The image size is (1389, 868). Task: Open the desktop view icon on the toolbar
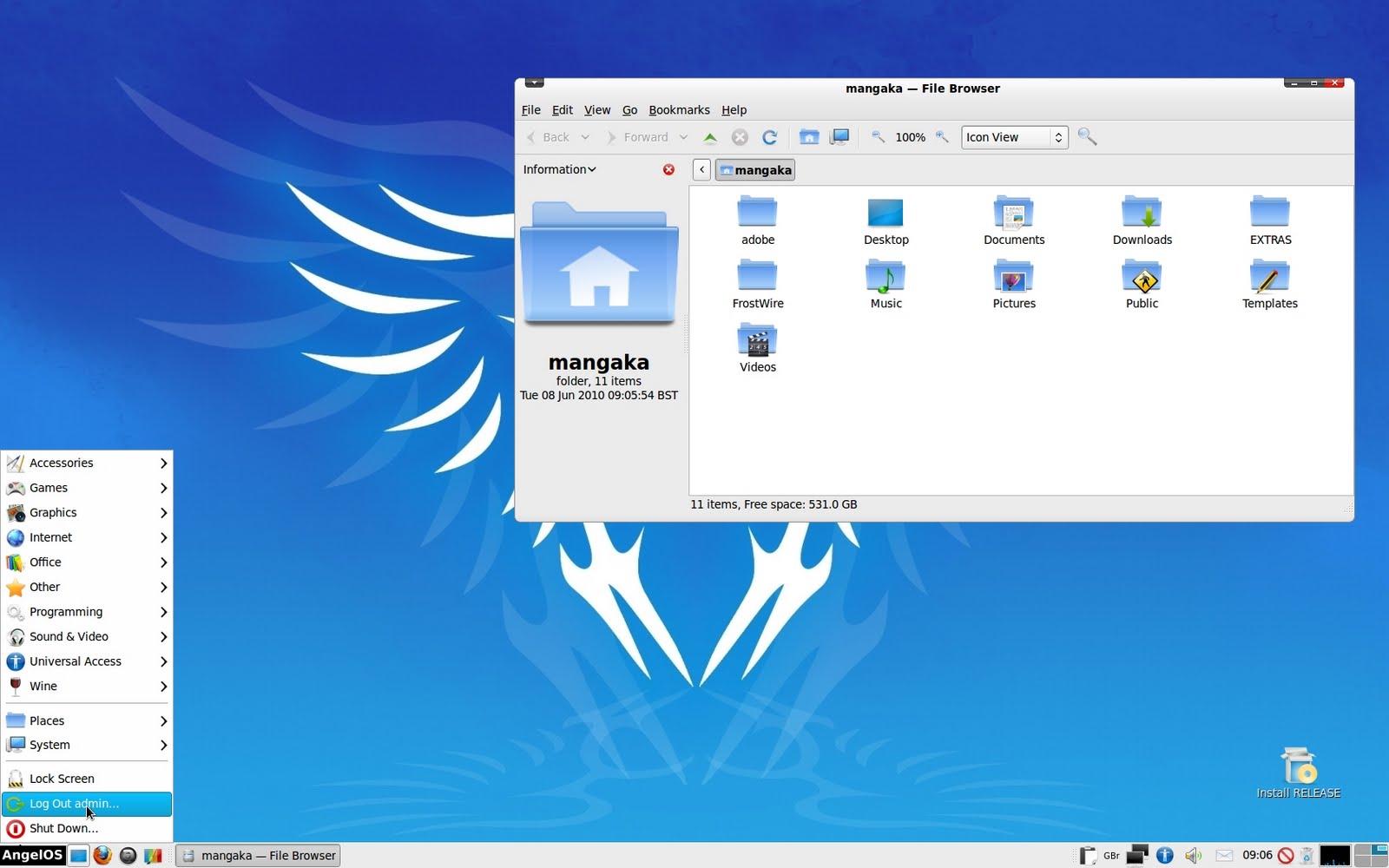pos(840,137)
